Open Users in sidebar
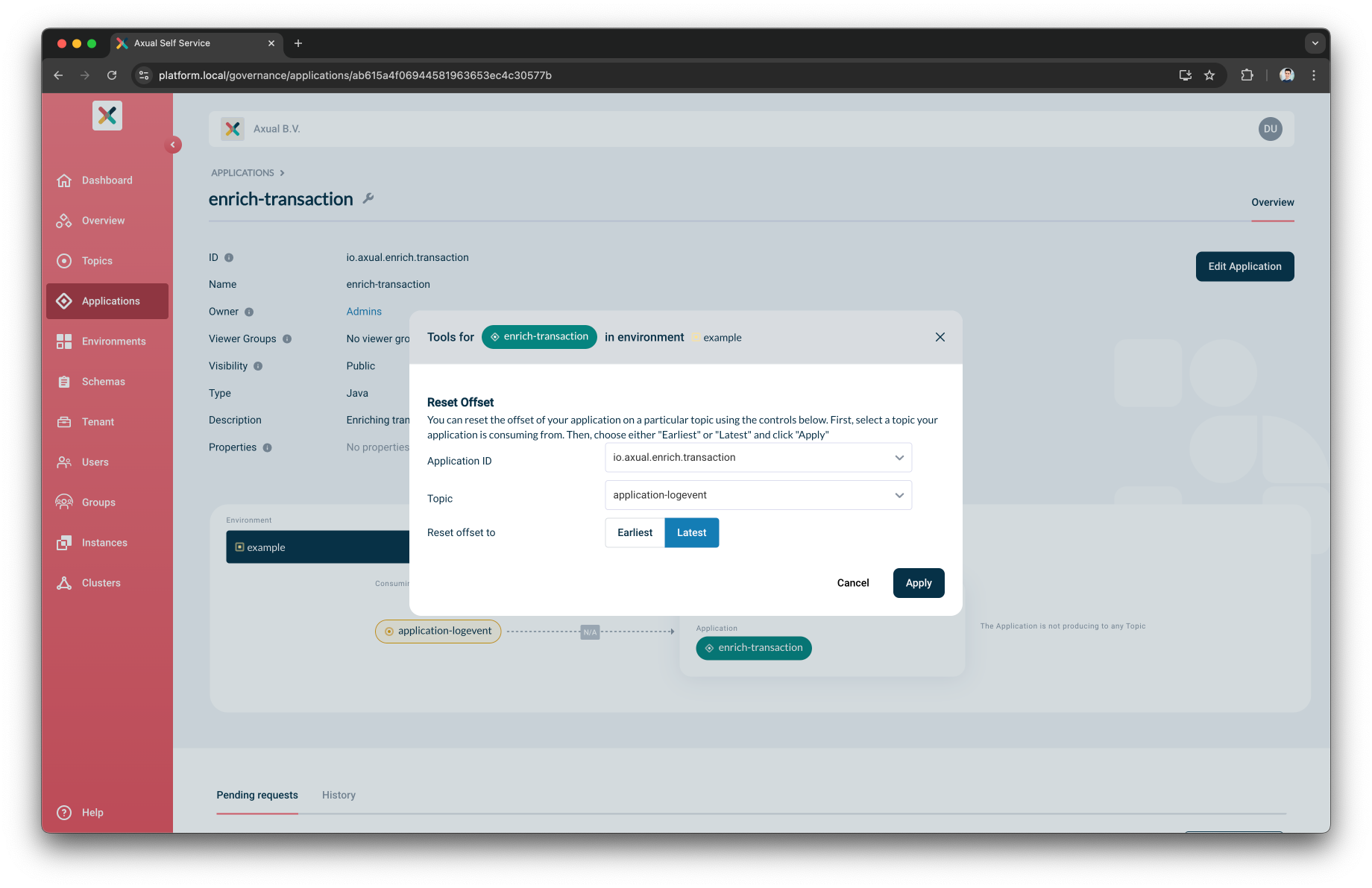This screenshot has height=888, width=1372. pyautogui.click(x=107, y=462)
